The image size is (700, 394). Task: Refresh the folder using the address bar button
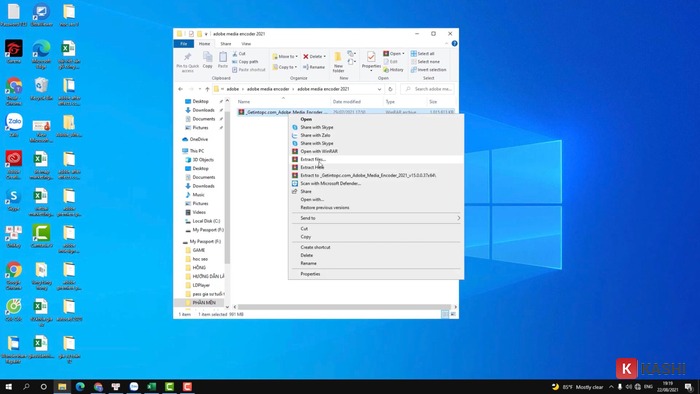point(390,89)
